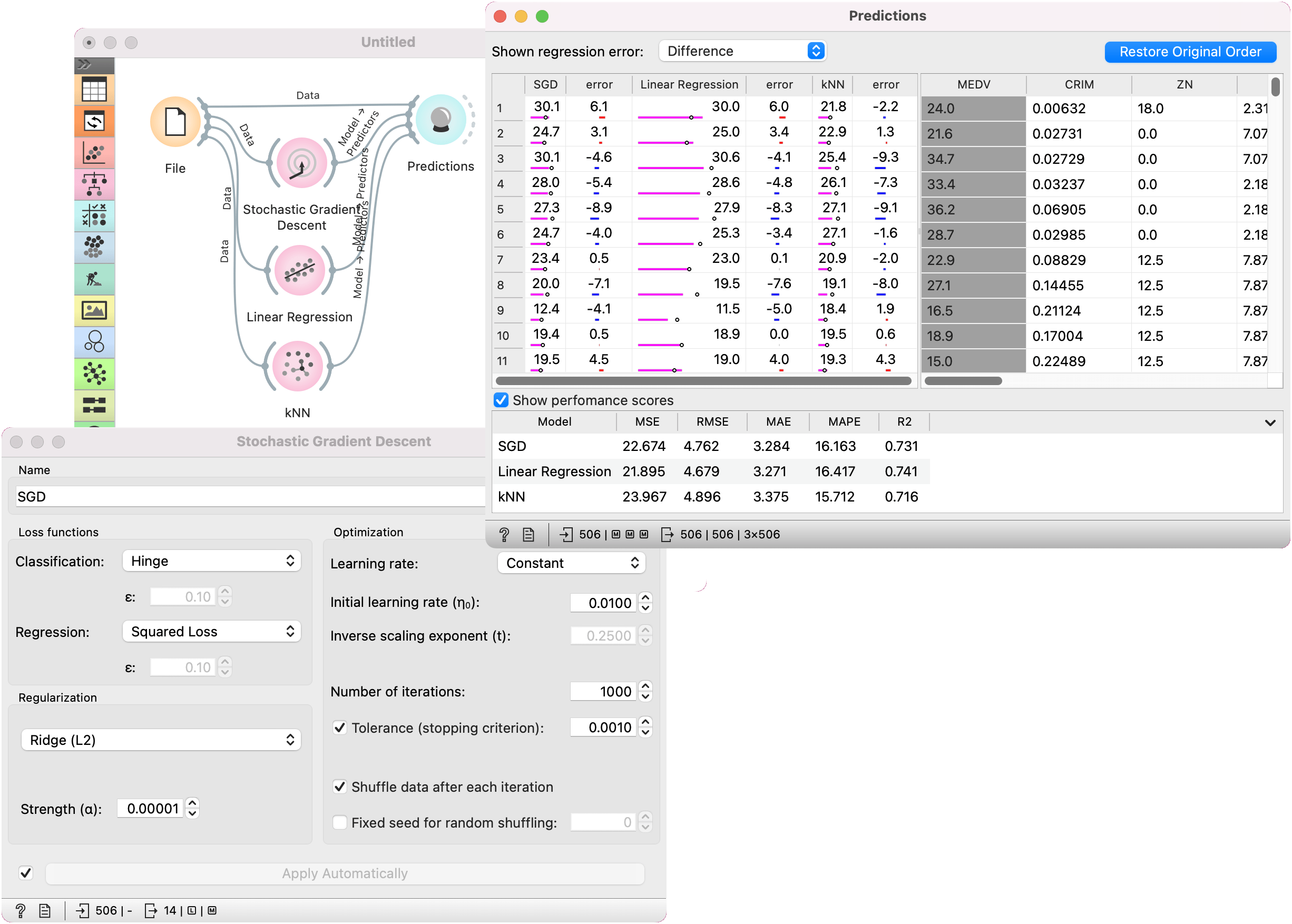Open the Predictions widget node
This screenshot has width=1292, height=924.
(x=441, y=120)
